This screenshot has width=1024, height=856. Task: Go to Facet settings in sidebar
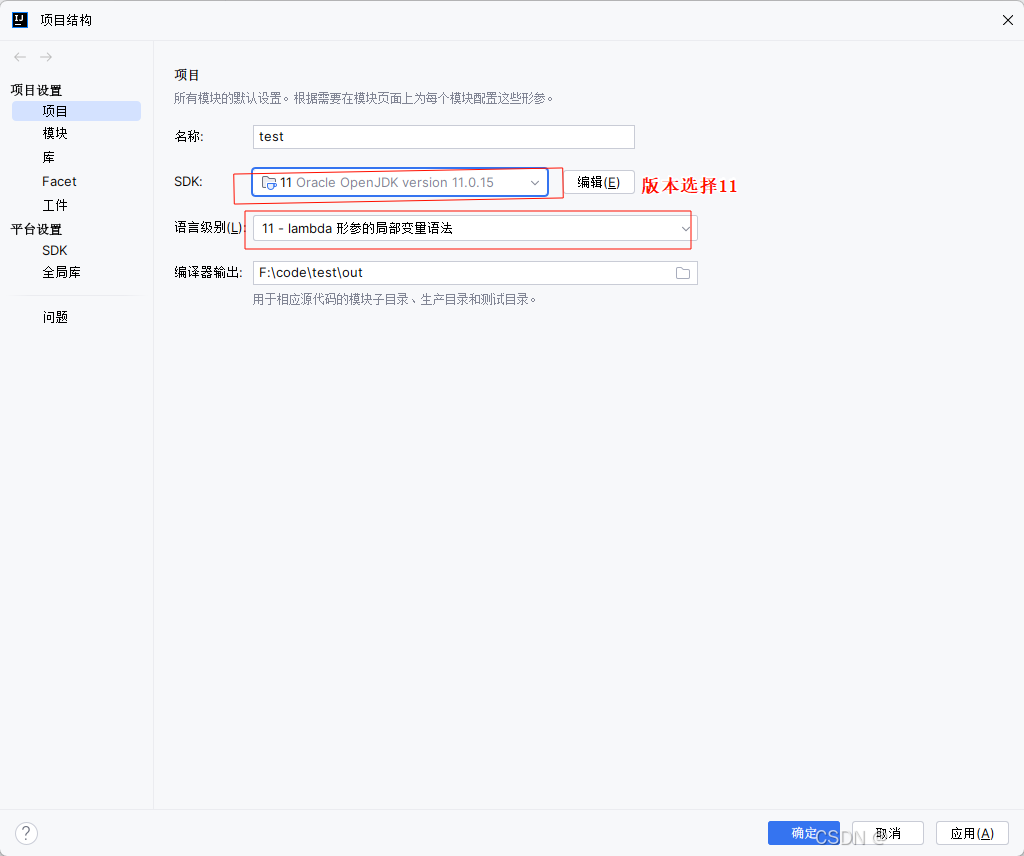coord(59,182)
